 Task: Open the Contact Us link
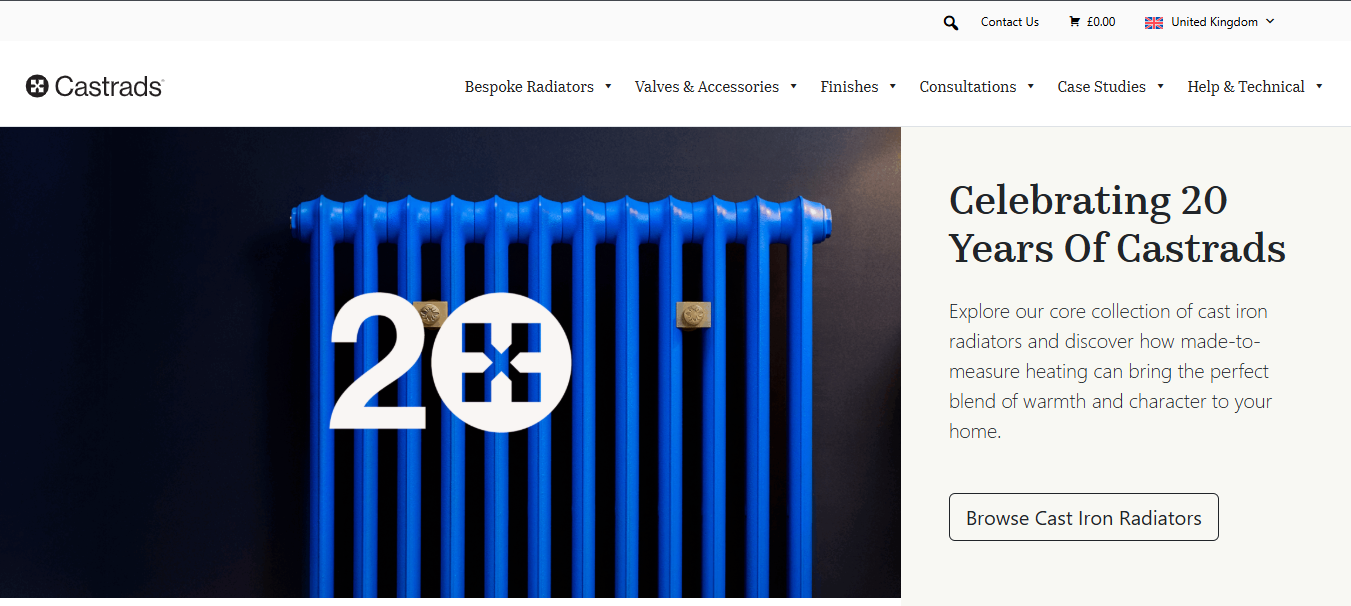coord(1010,22)
